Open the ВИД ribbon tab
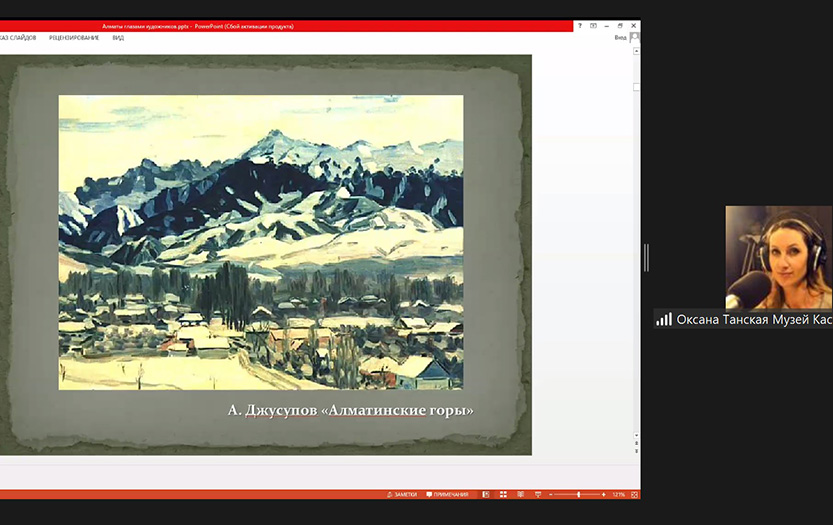This screenshot has height=525, width=833. 118,37
